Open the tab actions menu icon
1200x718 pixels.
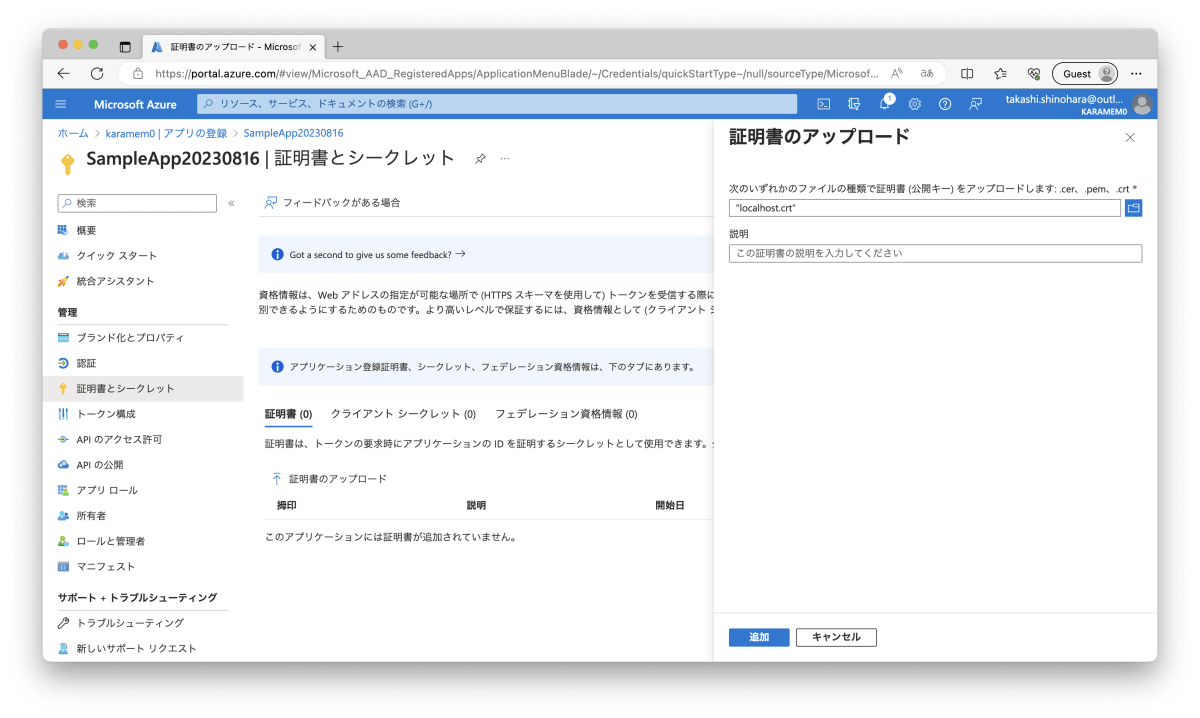click(x=125, y=47)
